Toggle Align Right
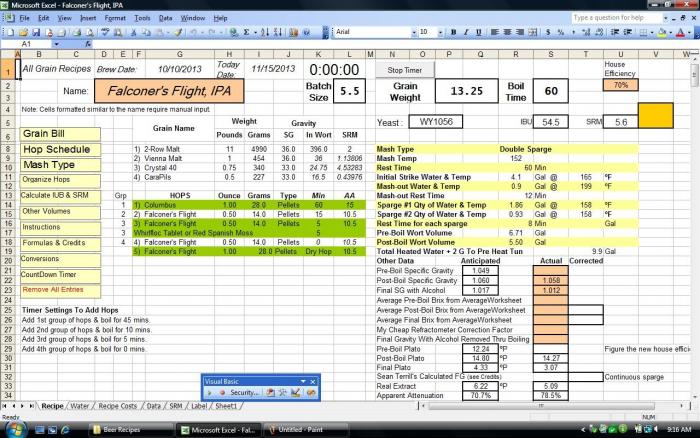 click(x=520, y=32)
